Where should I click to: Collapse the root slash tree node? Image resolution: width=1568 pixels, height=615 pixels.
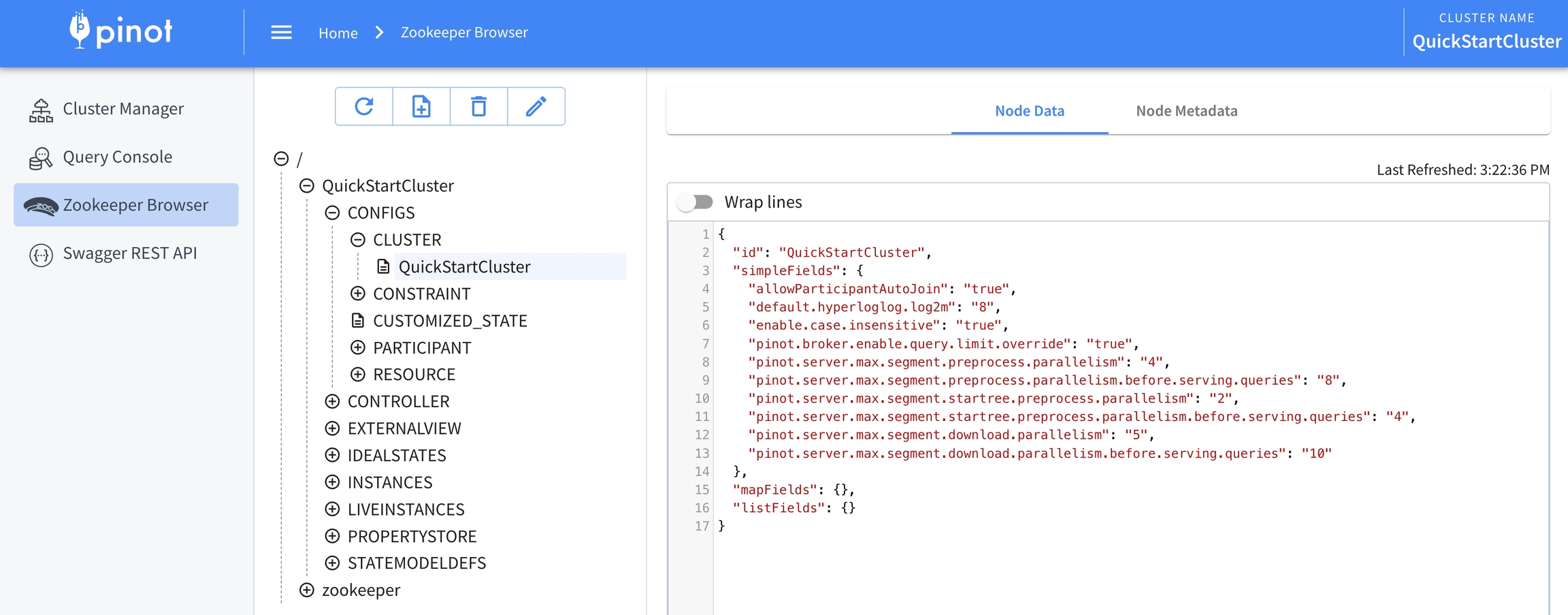tap(281, 159)
